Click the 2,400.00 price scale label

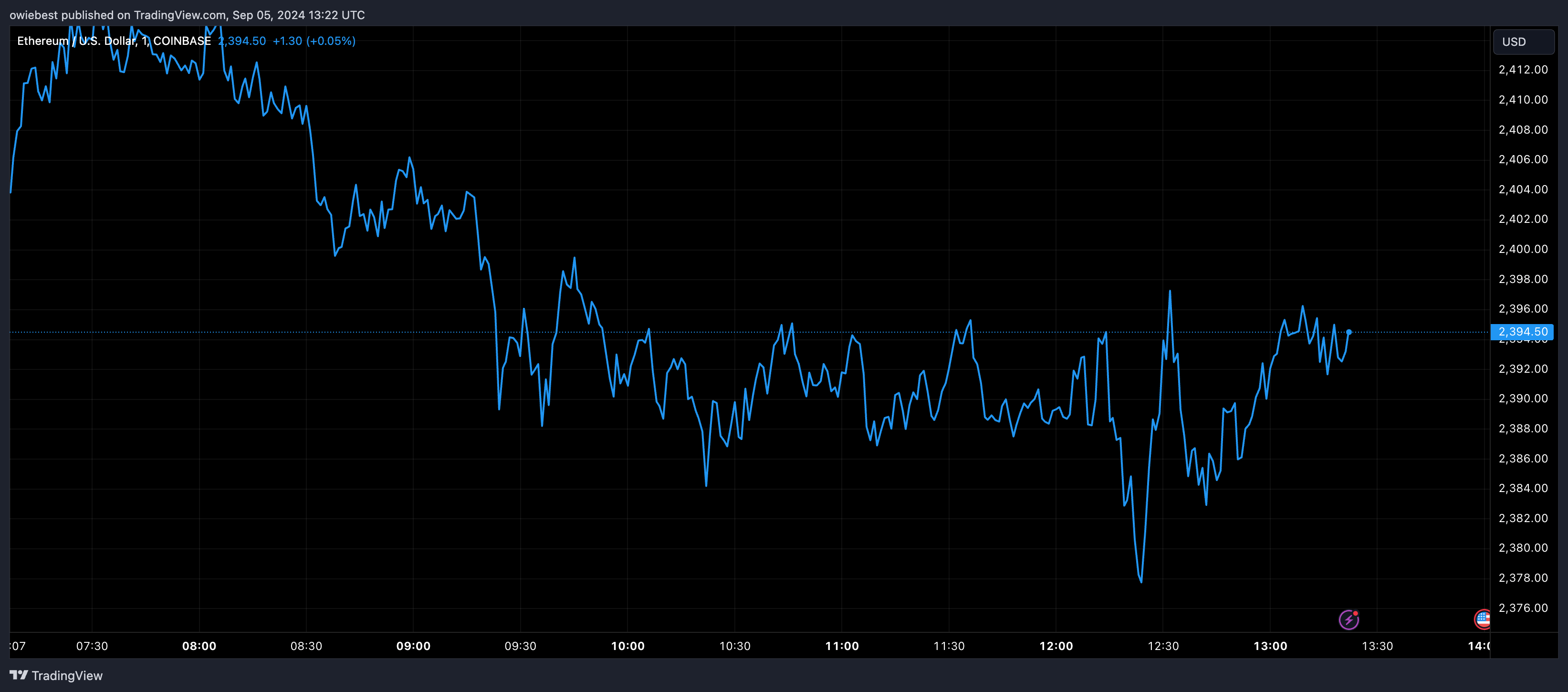pos(1523,249)
